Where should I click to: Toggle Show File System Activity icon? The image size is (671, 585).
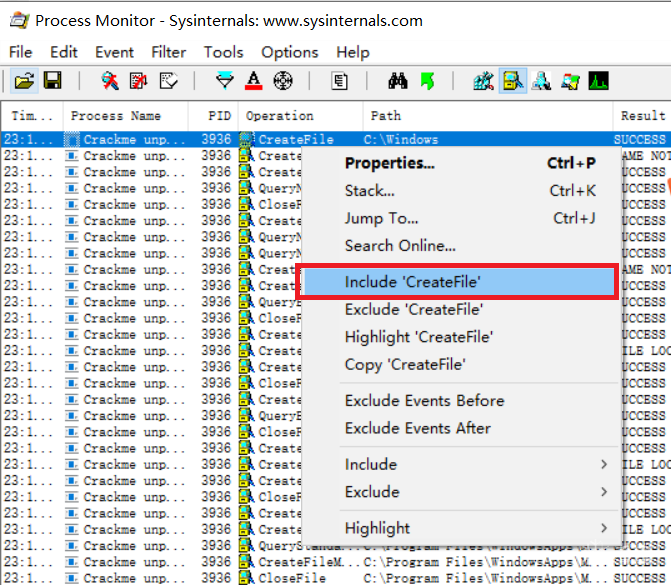tap(513, 80)
